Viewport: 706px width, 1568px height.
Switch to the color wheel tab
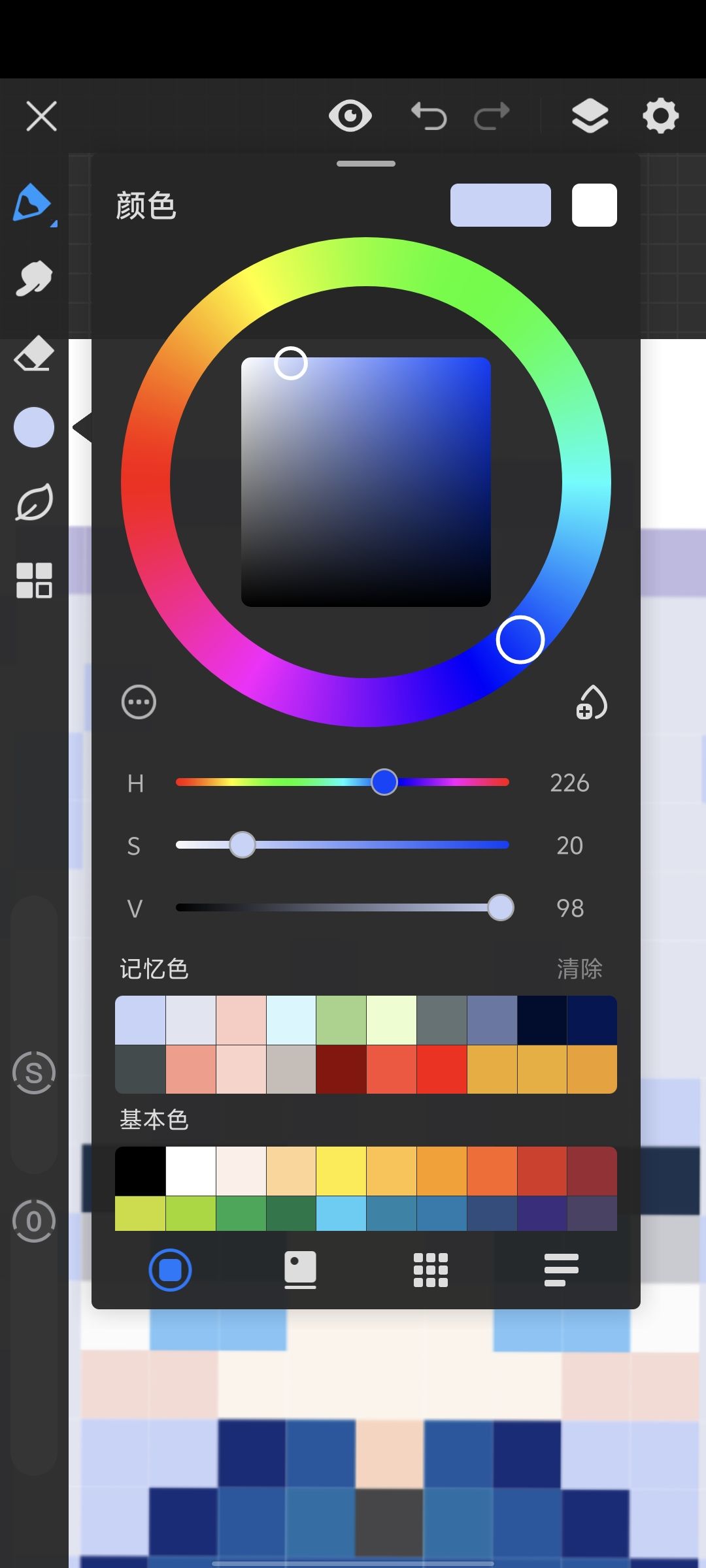tap(170, 1270)
